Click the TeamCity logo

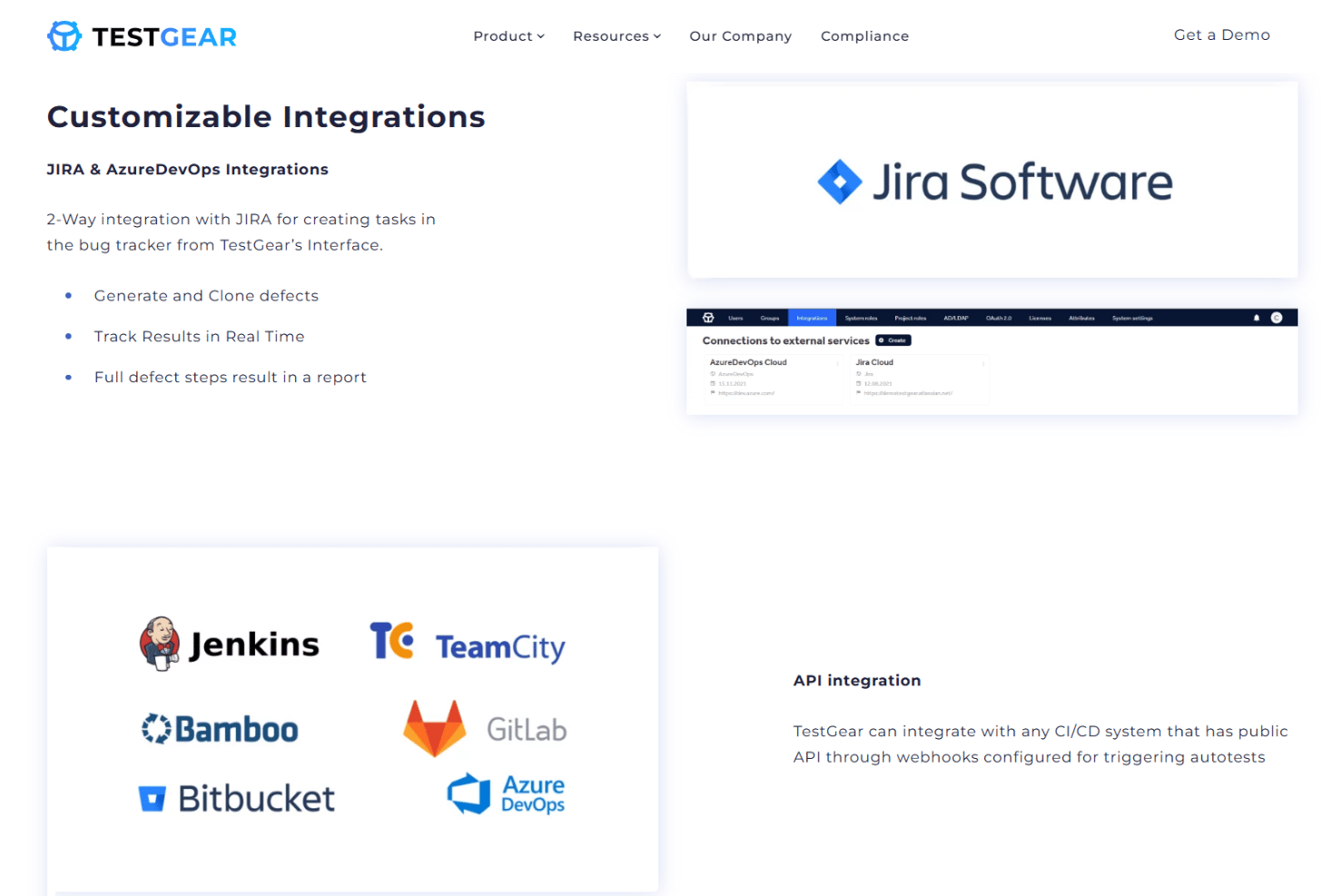468,644
